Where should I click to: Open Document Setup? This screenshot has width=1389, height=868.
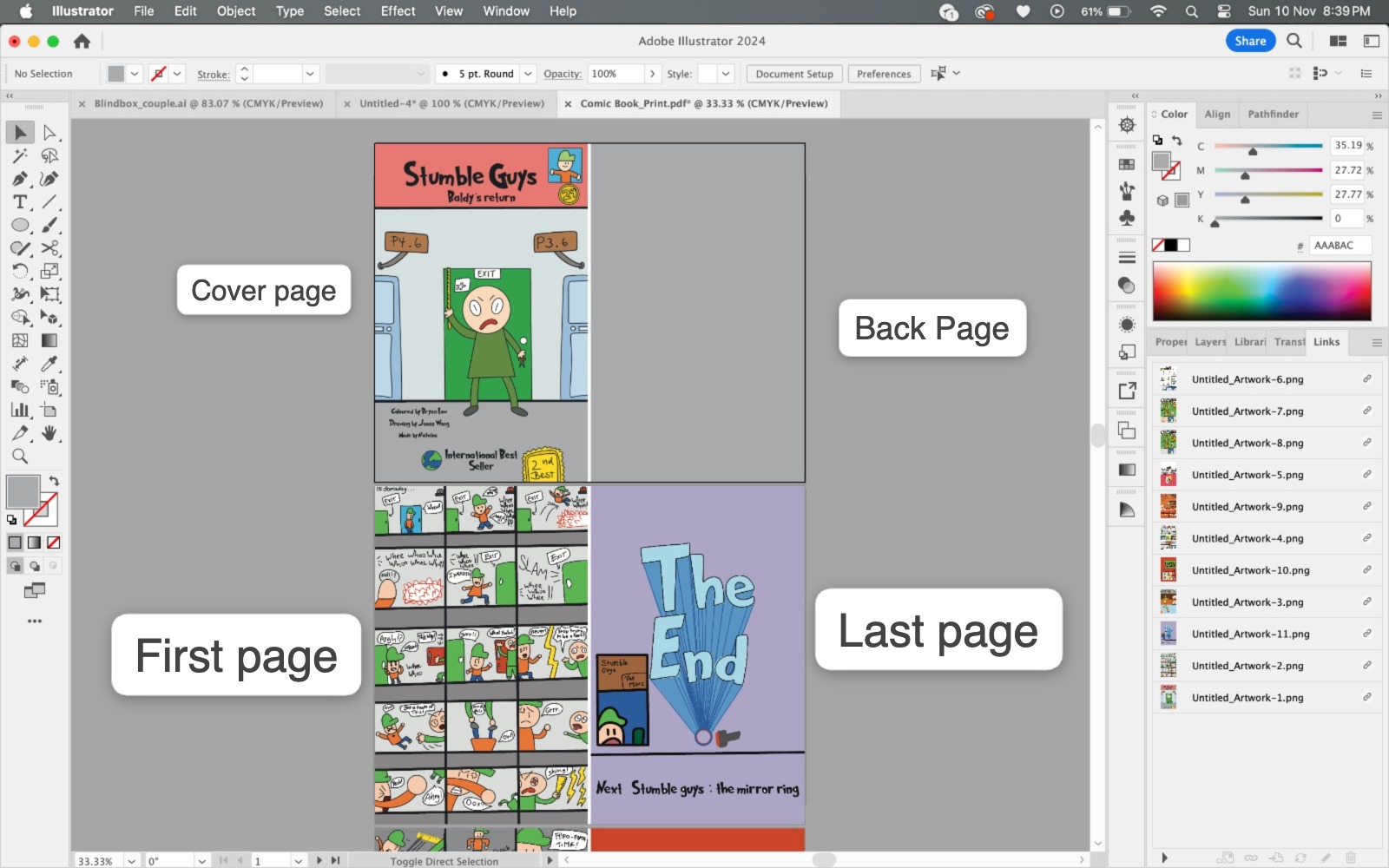click(793, 74)
